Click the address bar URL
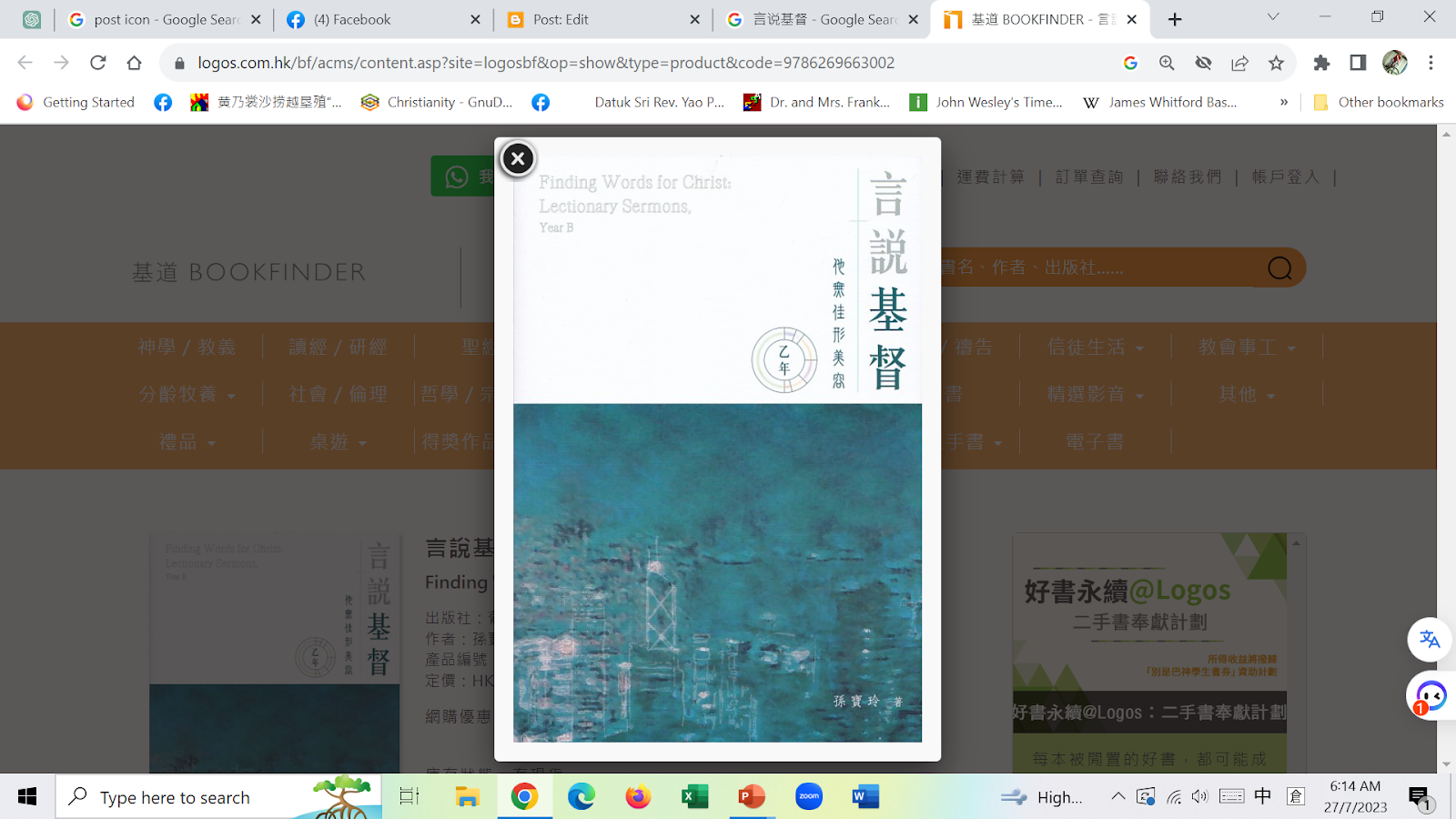This screenshot has width=1456, height=819. pyautogui.click(x=546, y=63)
